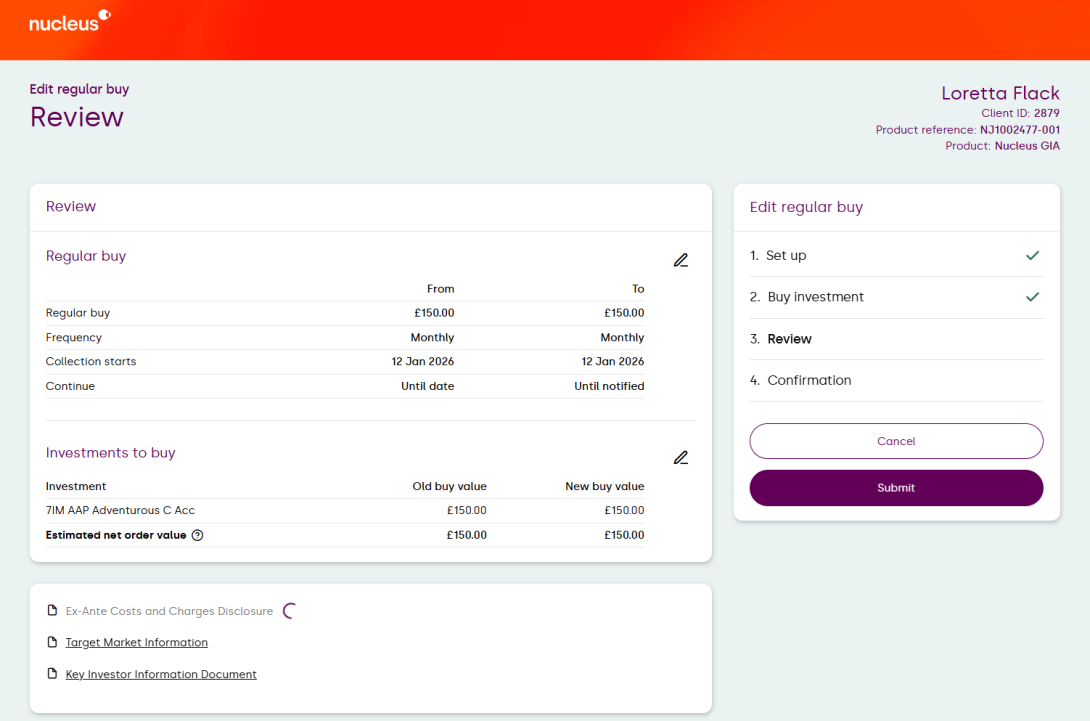Open the Target Market Information link
This screenshot has width=1090, height=721.
point(136,642)
